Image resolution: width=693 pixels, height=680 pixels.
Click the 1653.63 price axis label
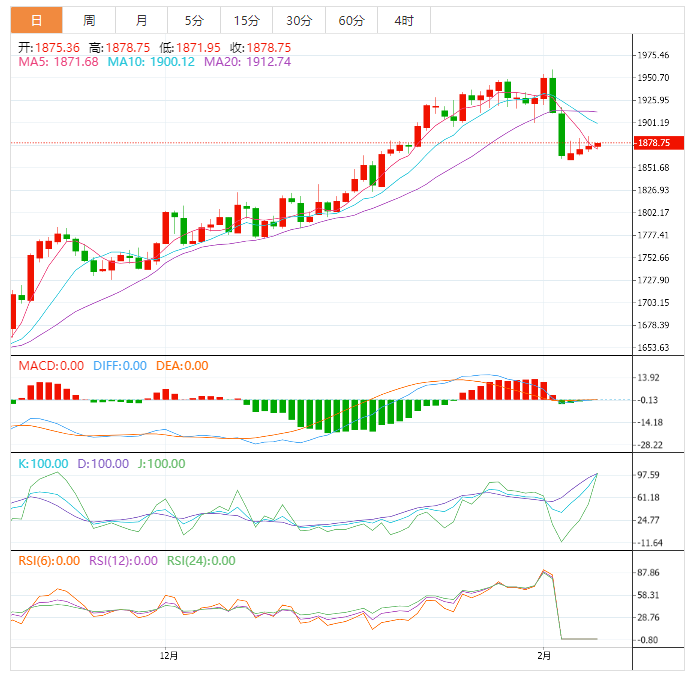click(653, 348)
